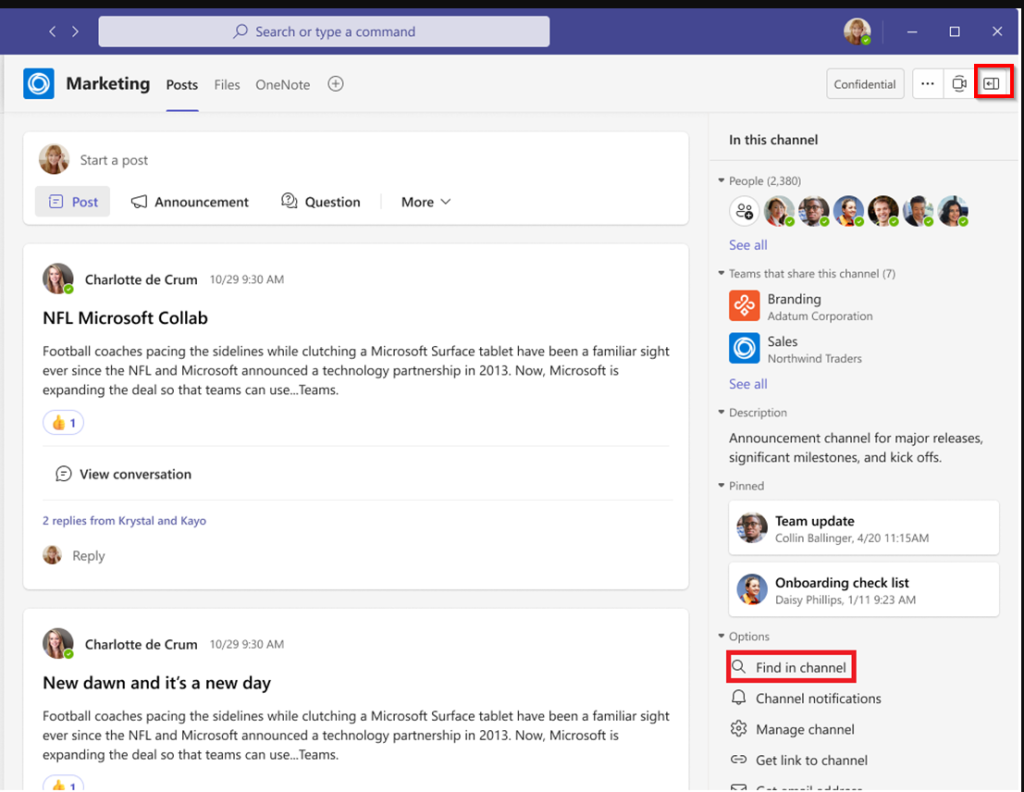See all teams sharing this channel
The width and height of the screenshot is (1024, 792).
748,384
